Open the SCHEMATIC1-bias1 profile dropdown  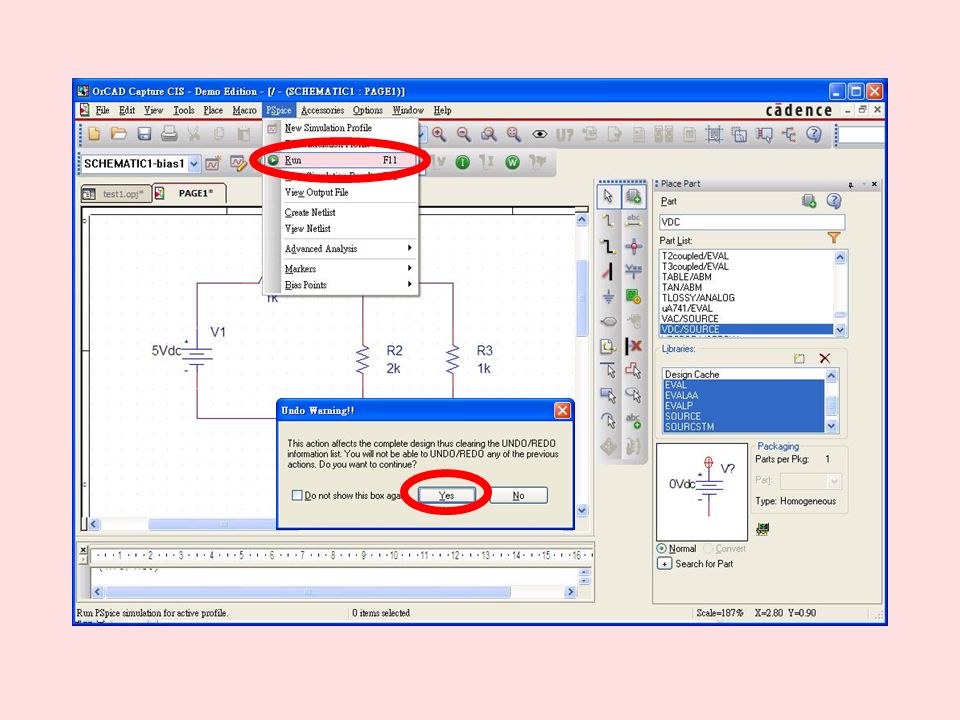tap(193, 163)
